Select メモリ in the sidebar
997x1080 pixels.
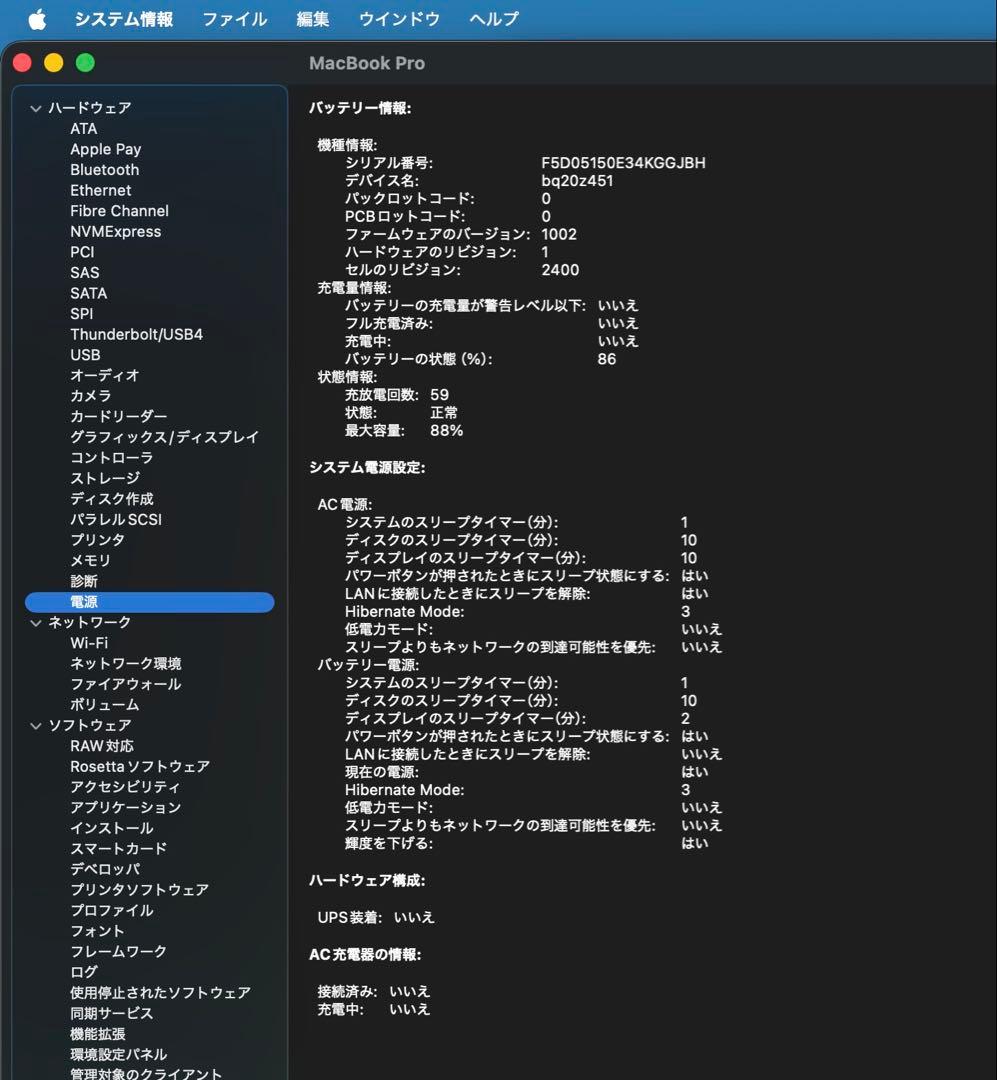point(91,560)
